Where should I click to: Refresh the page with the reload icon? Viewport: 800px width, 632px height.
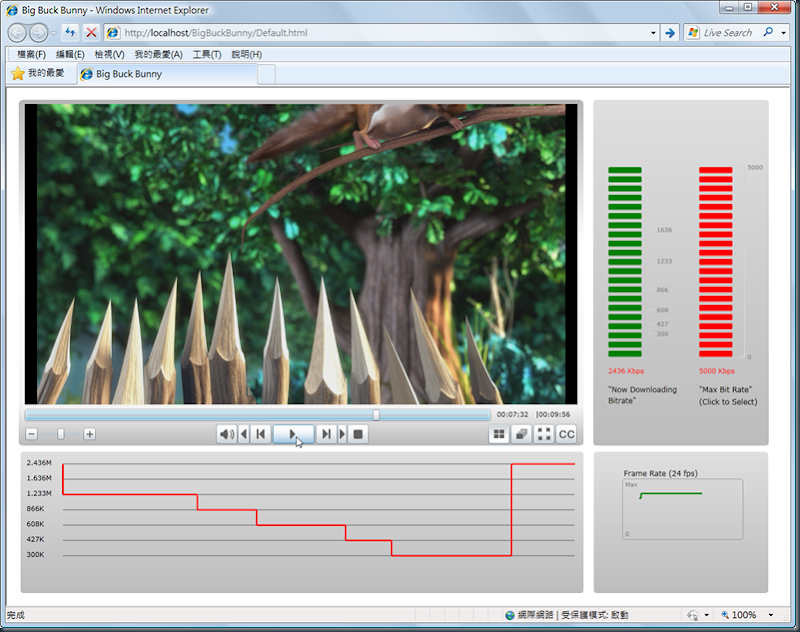pyautogui.click(x=70, y=32)
